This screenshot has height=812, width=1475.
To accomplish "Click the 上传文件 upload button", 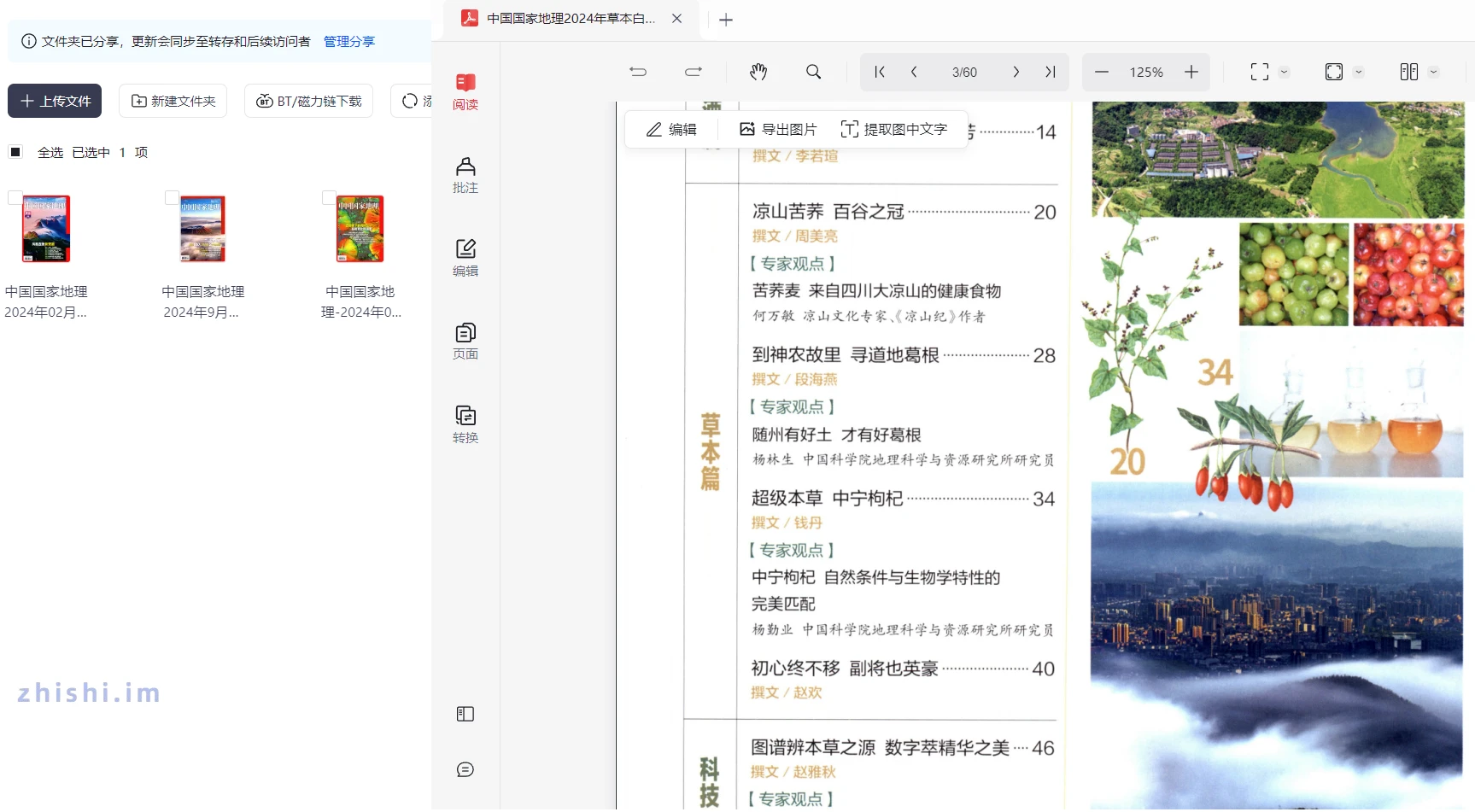I will (55, 101).
